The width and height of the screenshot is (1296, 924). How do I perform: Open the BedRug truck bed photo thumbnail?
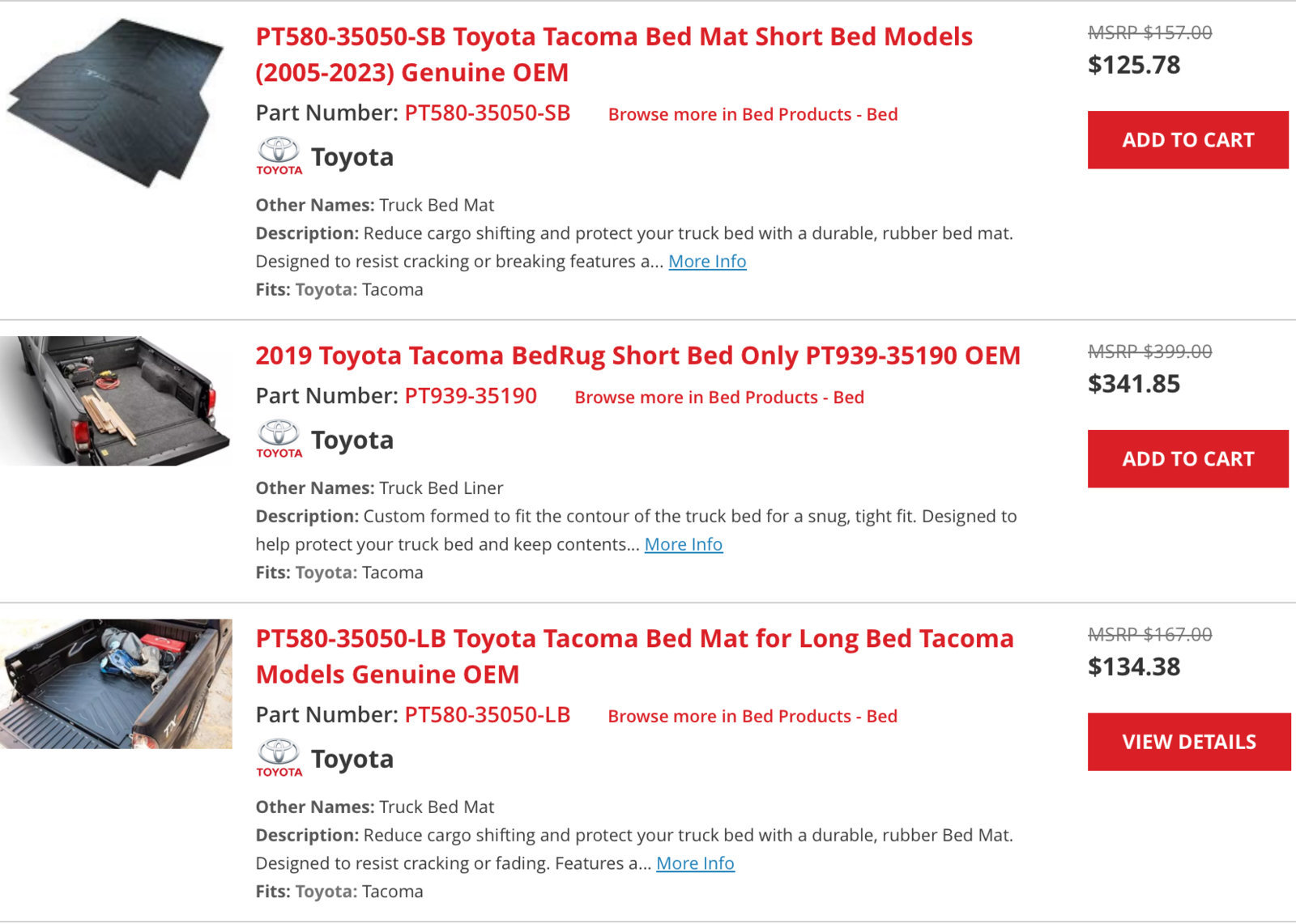(x=116, y=401)
